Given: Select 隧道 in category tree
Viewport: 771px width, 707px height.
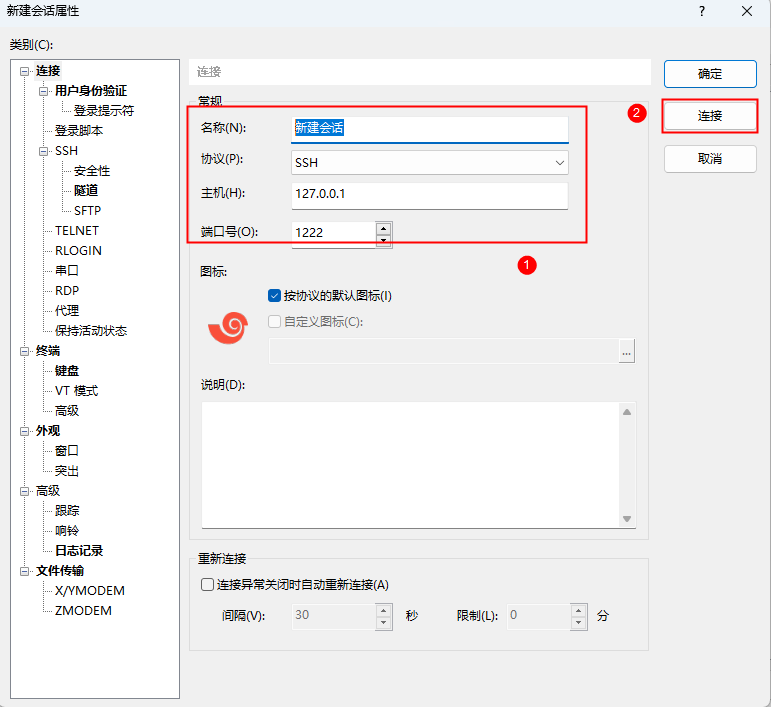Looking at the screenshot, I should [x=86, y=190].
